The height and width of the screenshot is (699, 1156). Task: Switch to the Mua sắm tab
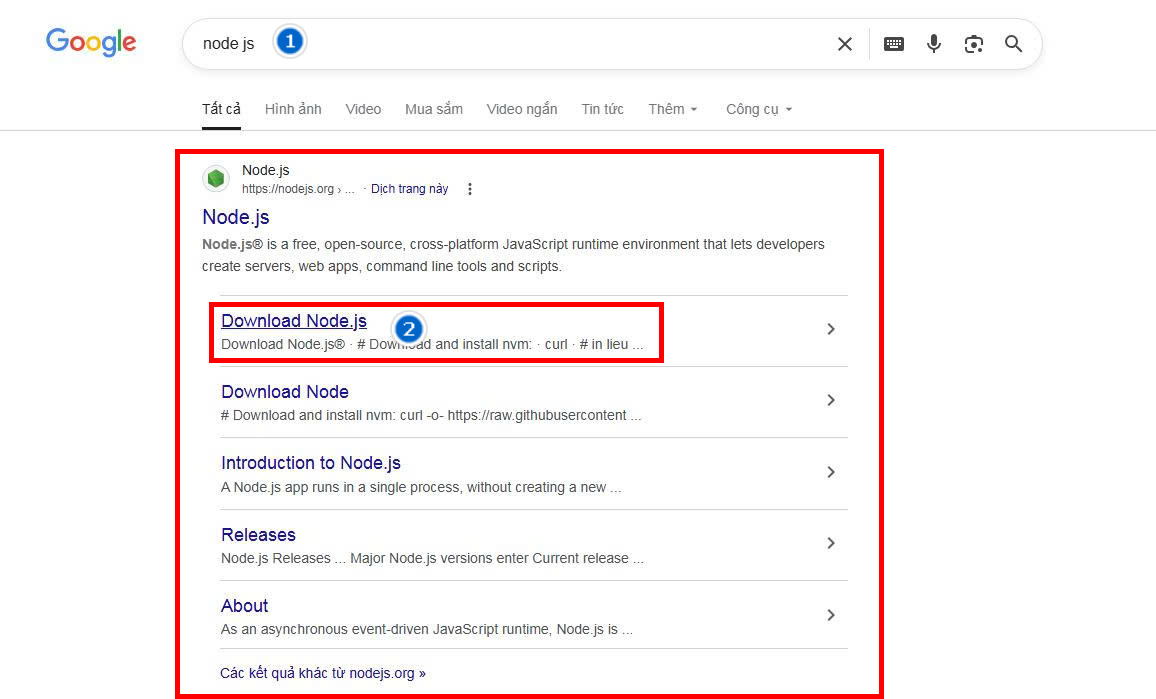point(434,109)
